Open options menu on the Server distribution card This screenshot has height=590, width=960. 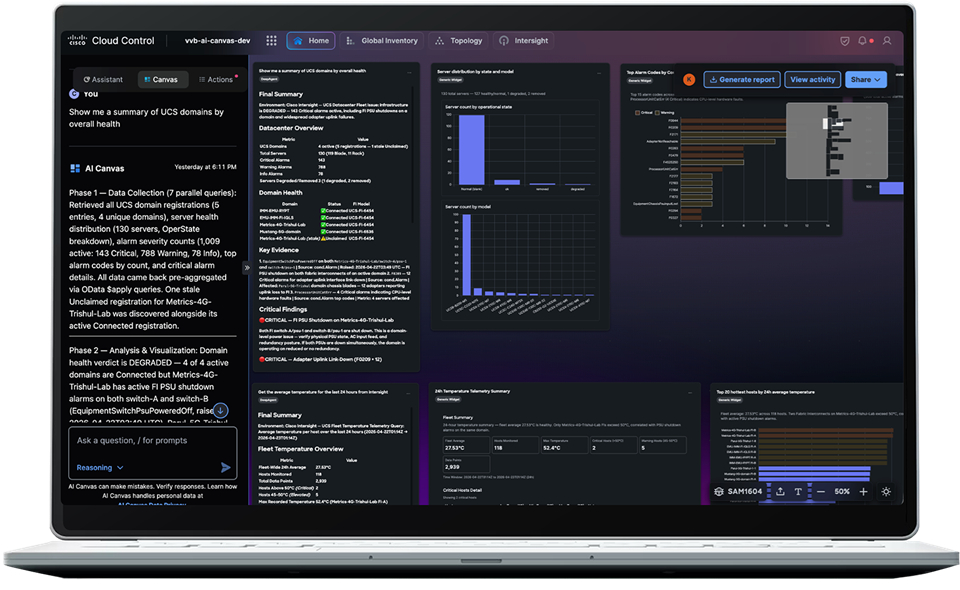(599, 73)
